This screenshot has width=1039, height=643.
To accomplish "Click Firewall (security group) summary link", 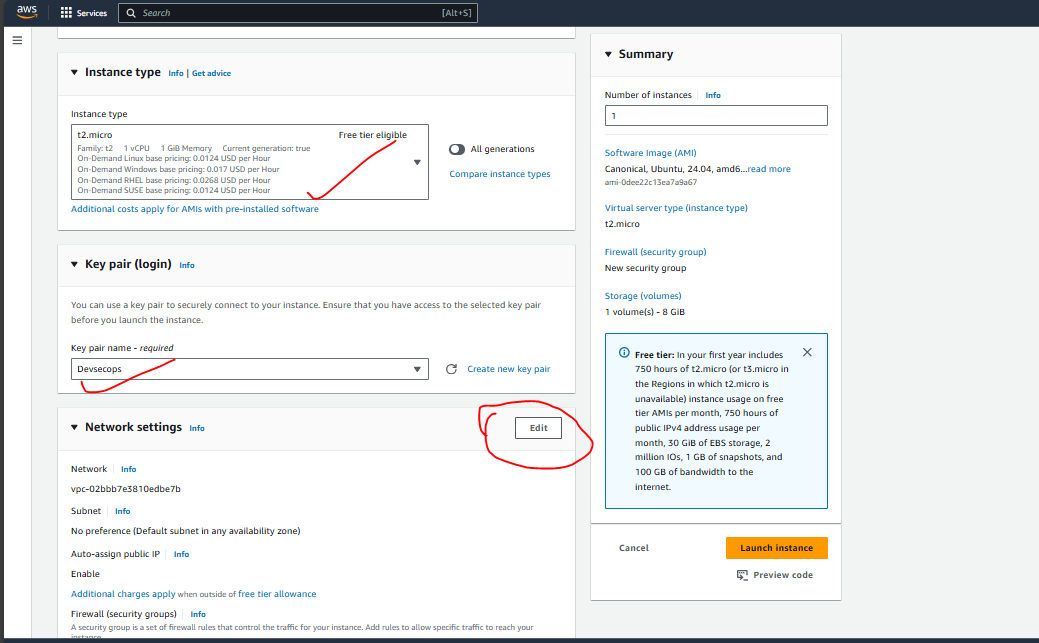I will pos(655,252).
